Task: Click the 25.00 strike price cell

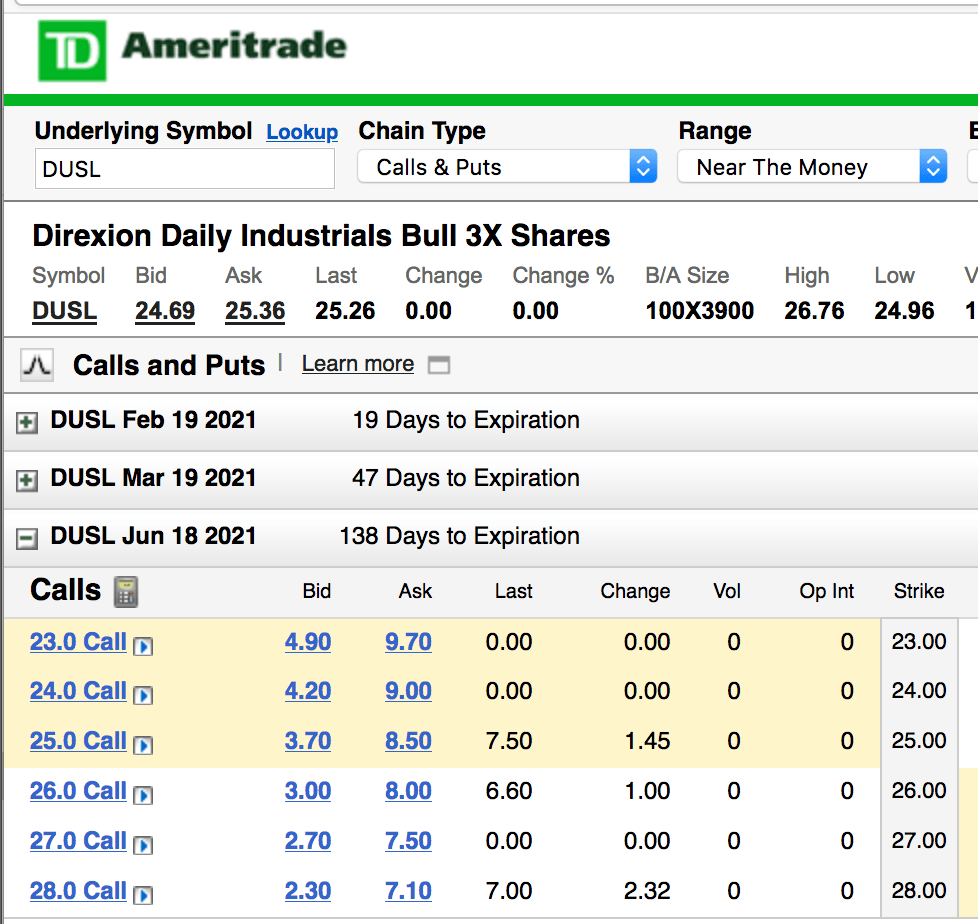Action: coord(919,741)
